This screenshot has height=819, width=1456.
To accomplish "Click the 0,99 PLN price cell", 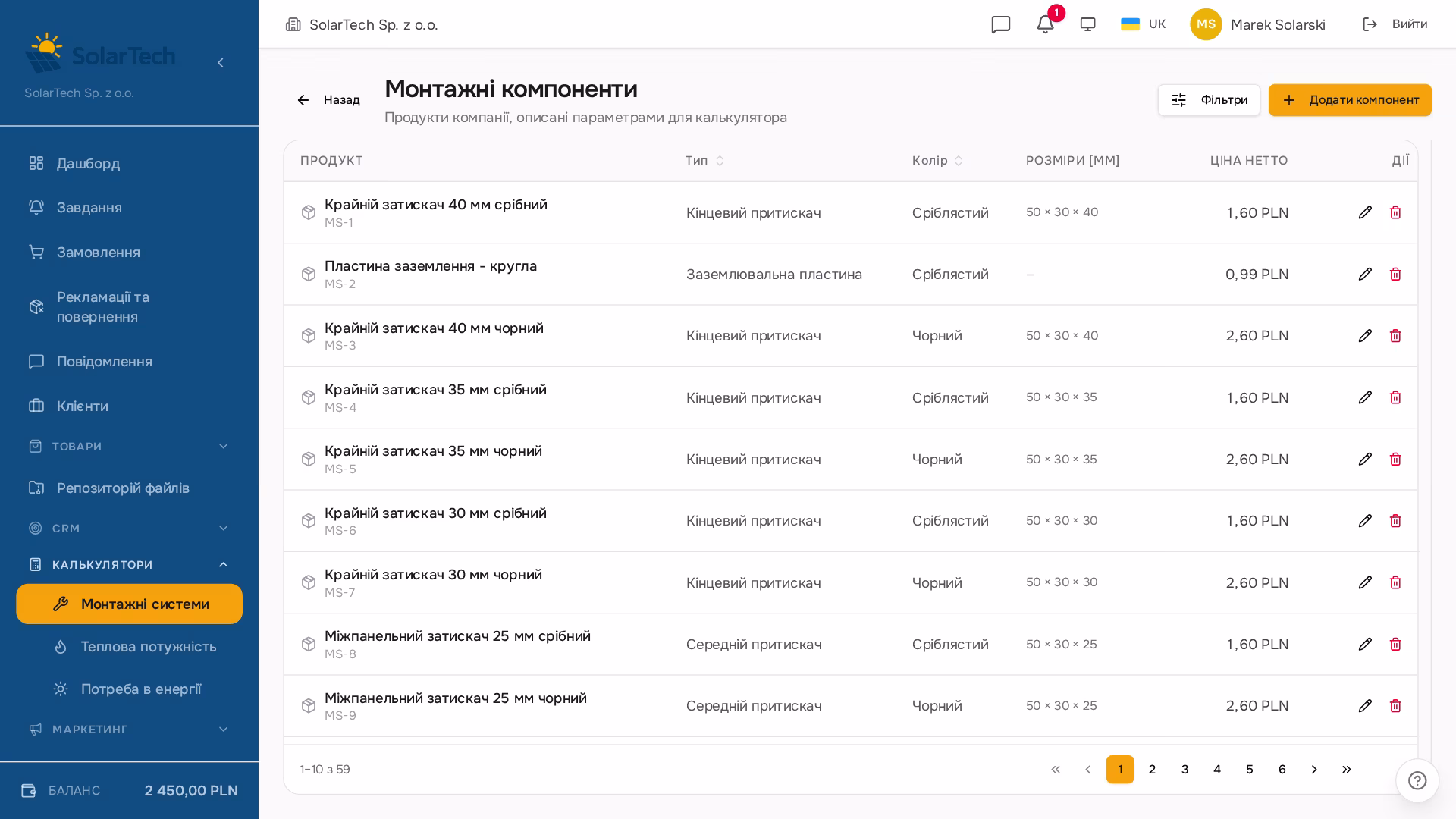I will 1257,275.
